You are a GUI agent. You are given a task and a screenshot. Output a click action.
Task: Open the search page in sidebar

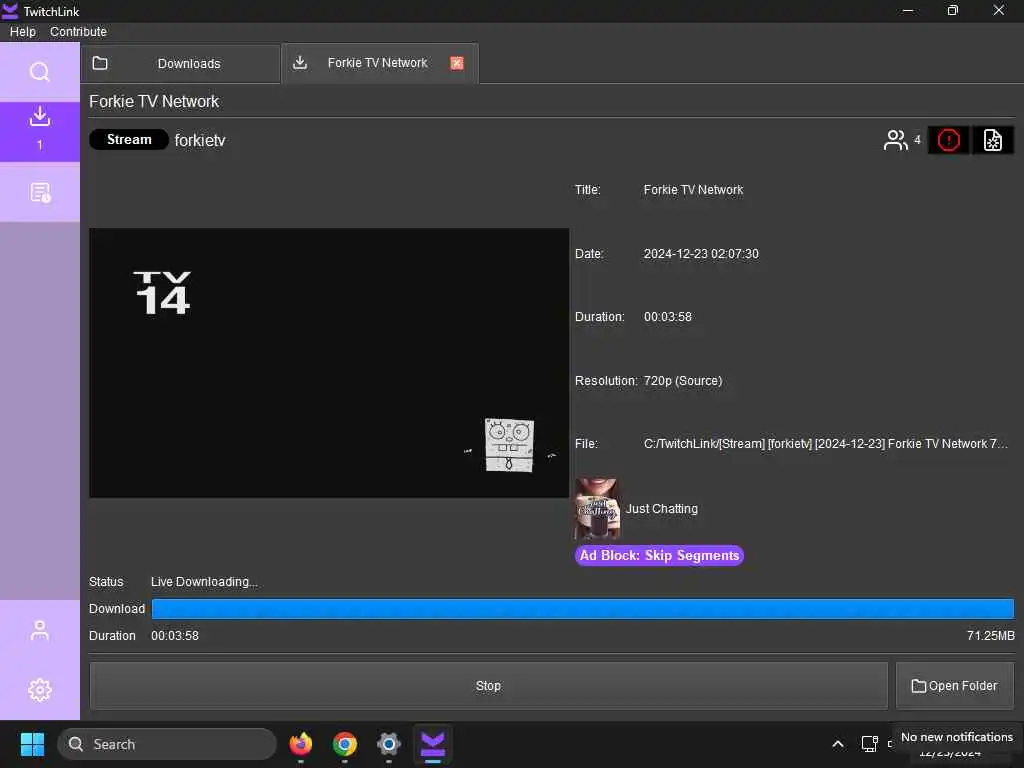pos(40,71)
